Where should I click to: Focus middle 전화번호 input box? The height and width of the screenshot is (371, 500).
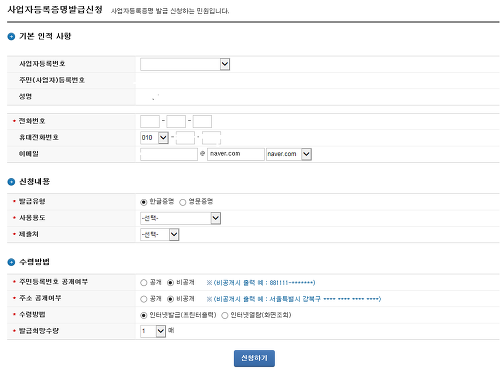click(x=176, y=121)
